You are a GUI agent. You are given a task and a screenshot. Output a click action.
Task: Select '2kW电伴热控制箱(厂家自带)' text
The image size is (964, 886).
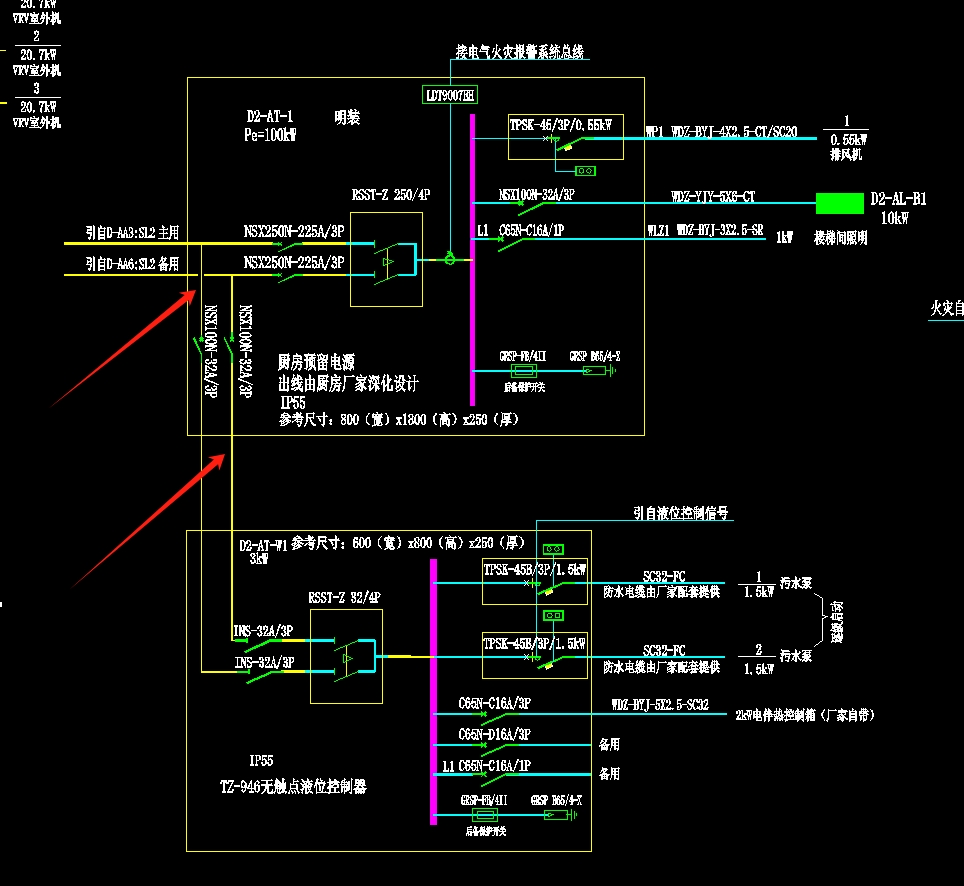(x=805, y=714)
